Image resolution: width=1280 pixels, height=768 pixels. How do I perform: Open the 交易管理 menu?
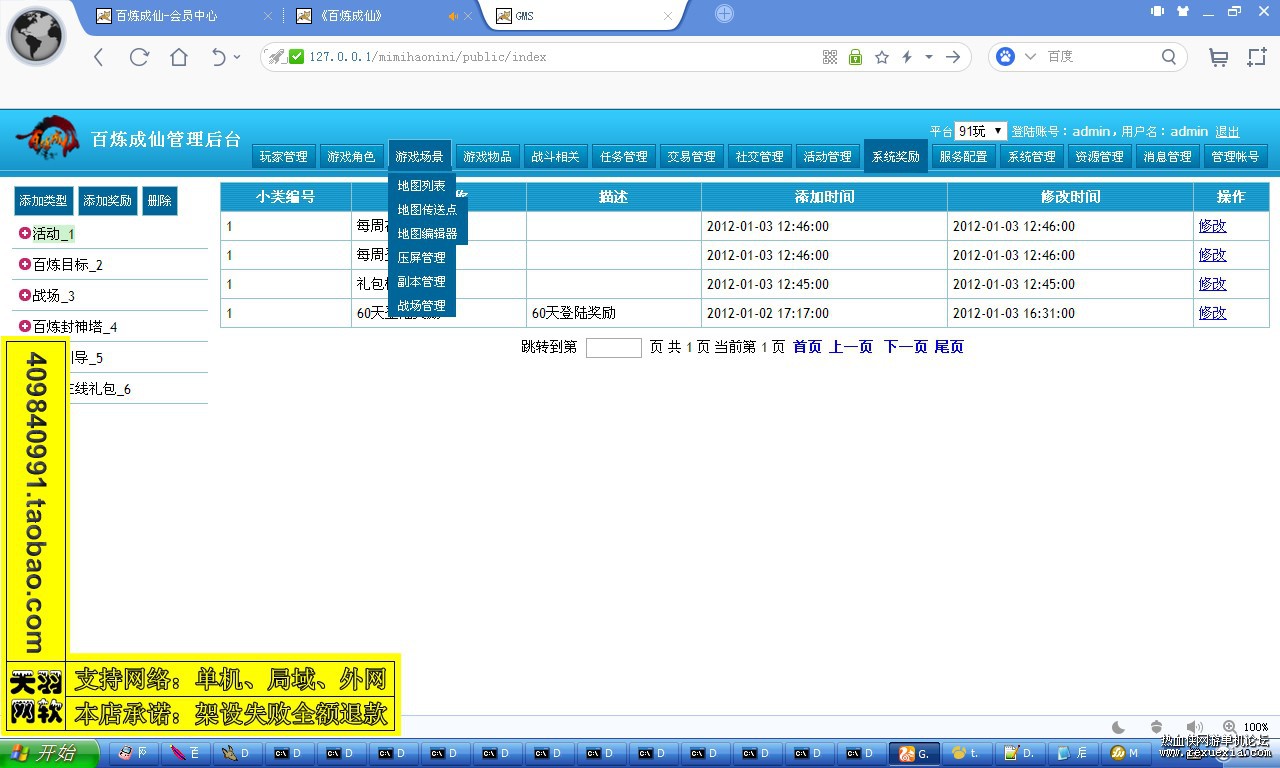click(x=691, y=157)
